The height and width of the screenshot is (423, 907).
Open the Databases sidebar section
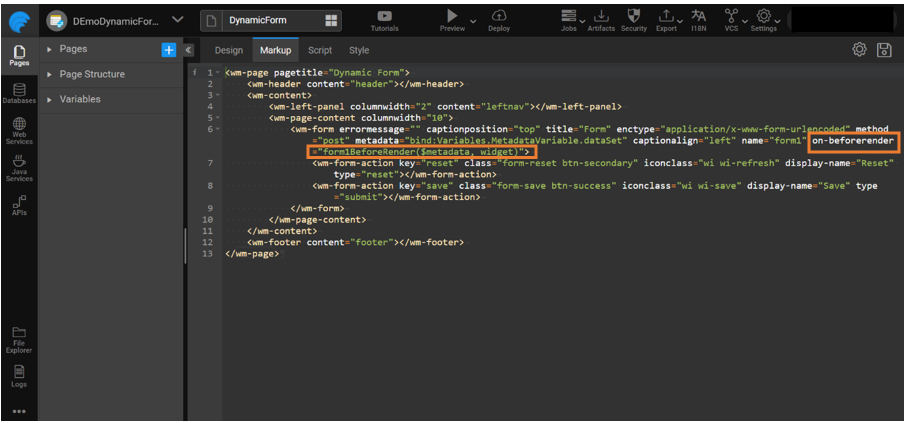click(19, 93)
